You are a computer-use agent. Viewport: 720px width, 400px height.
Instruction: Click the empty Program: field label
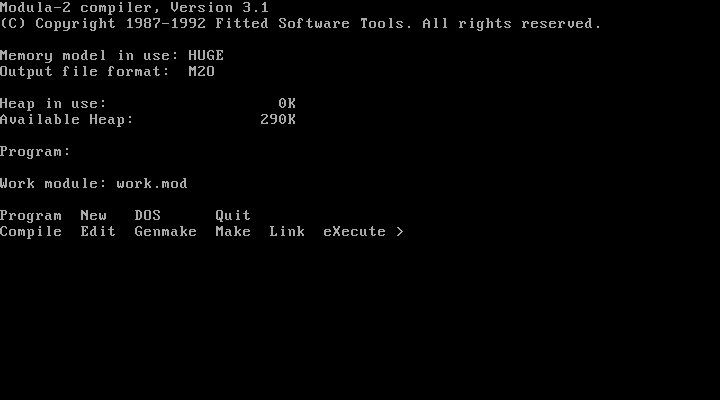35,152
